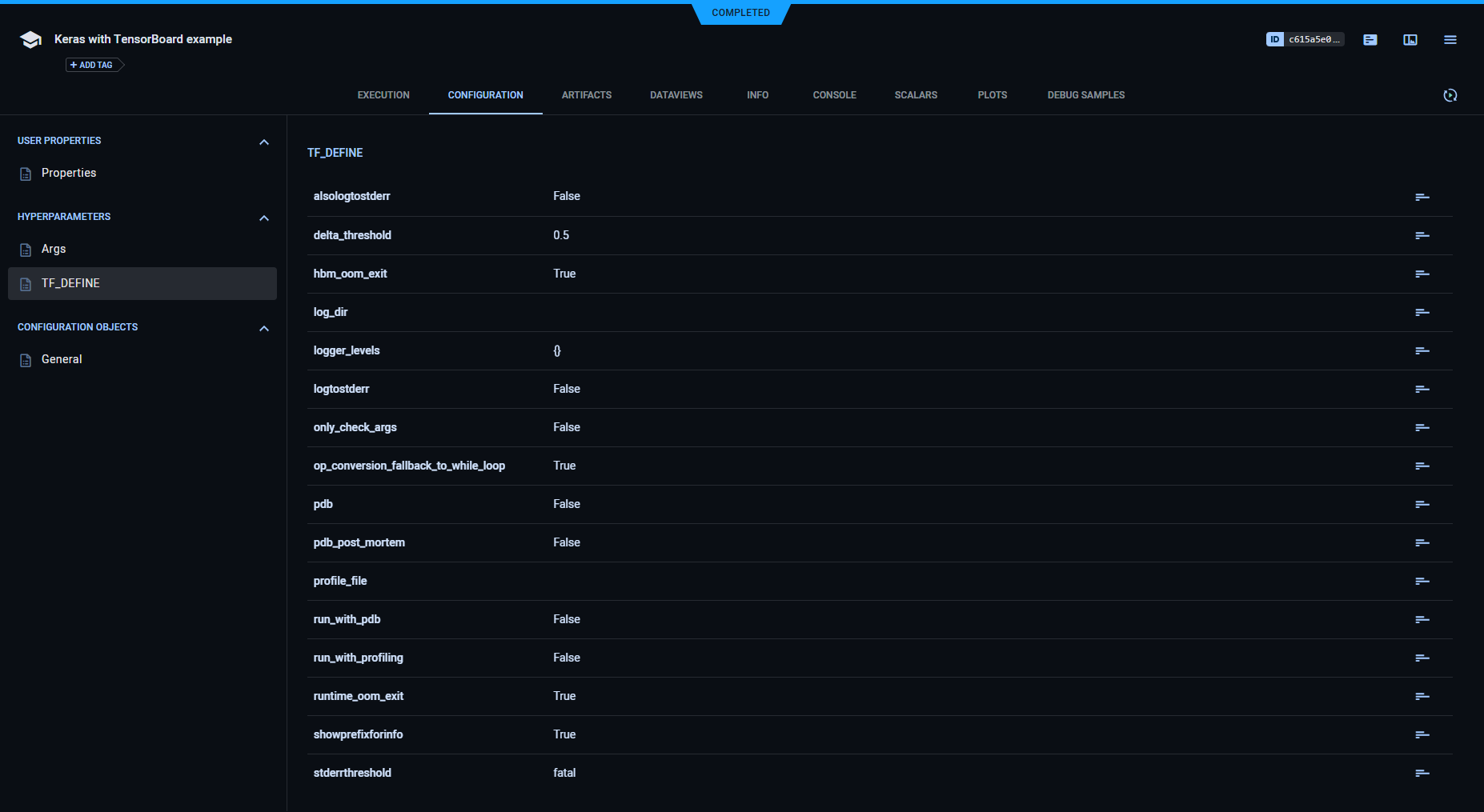Viewport: 1484px width, 812px height.
Task: Collapse the User Properties section
Action: tap(264, 142)
